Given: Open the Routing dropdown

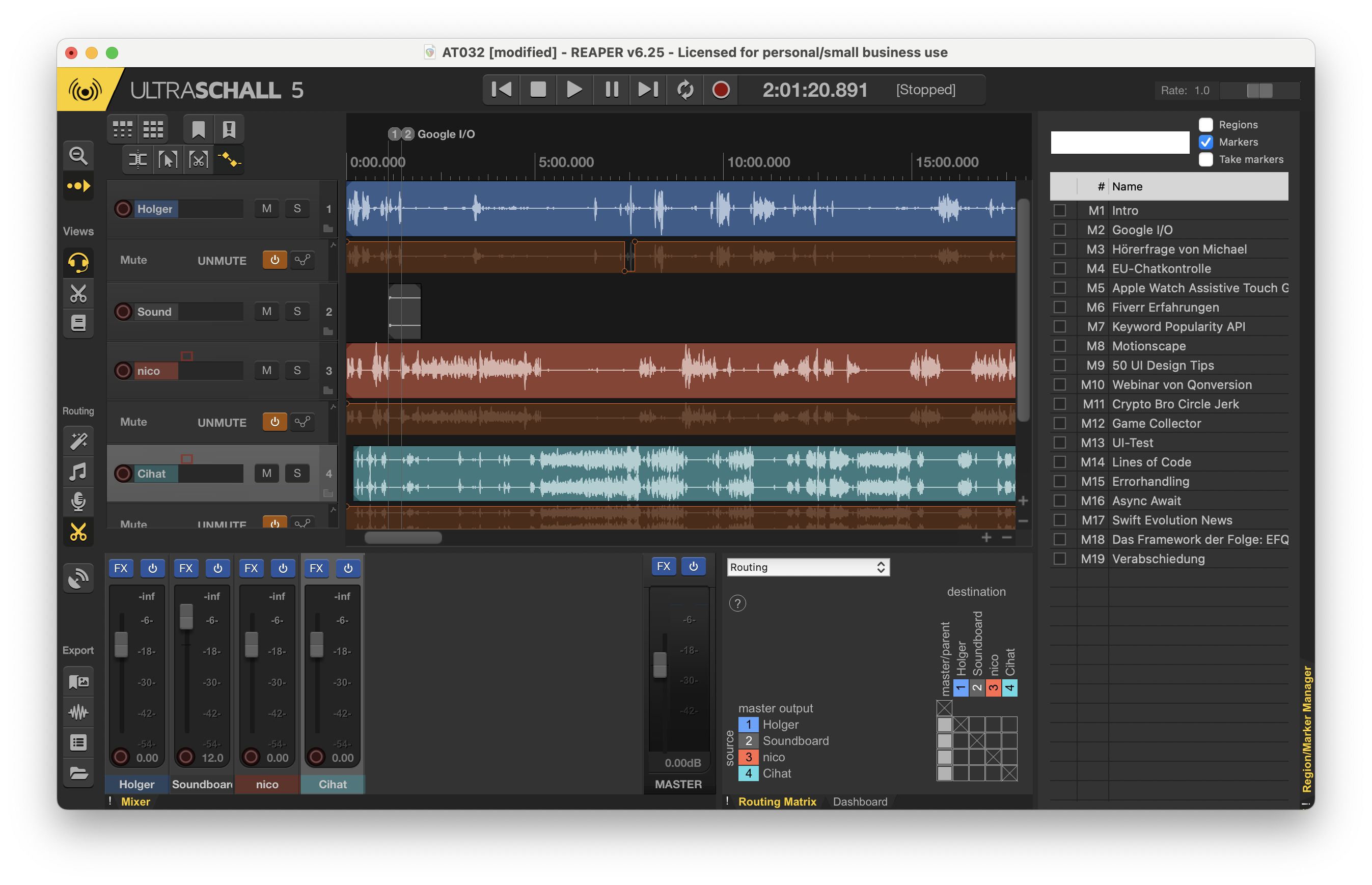Looking at the screenshot, I should [x=808, y=567].
